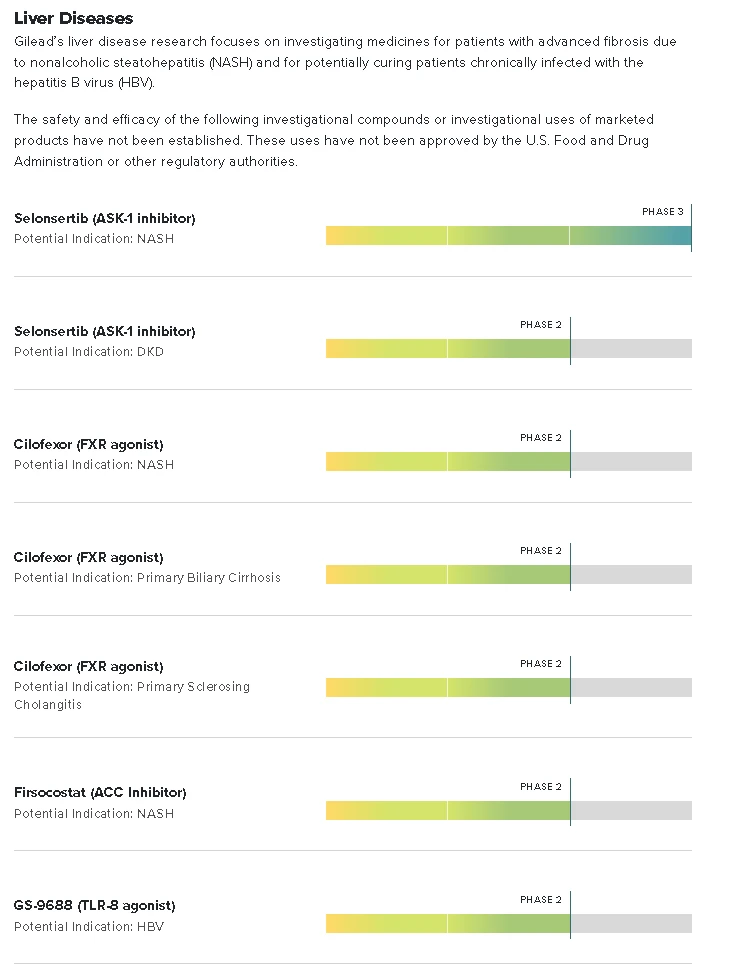
Task: Click PHASE 2 label for Firsocostat
Action: [x=541, y=787]
